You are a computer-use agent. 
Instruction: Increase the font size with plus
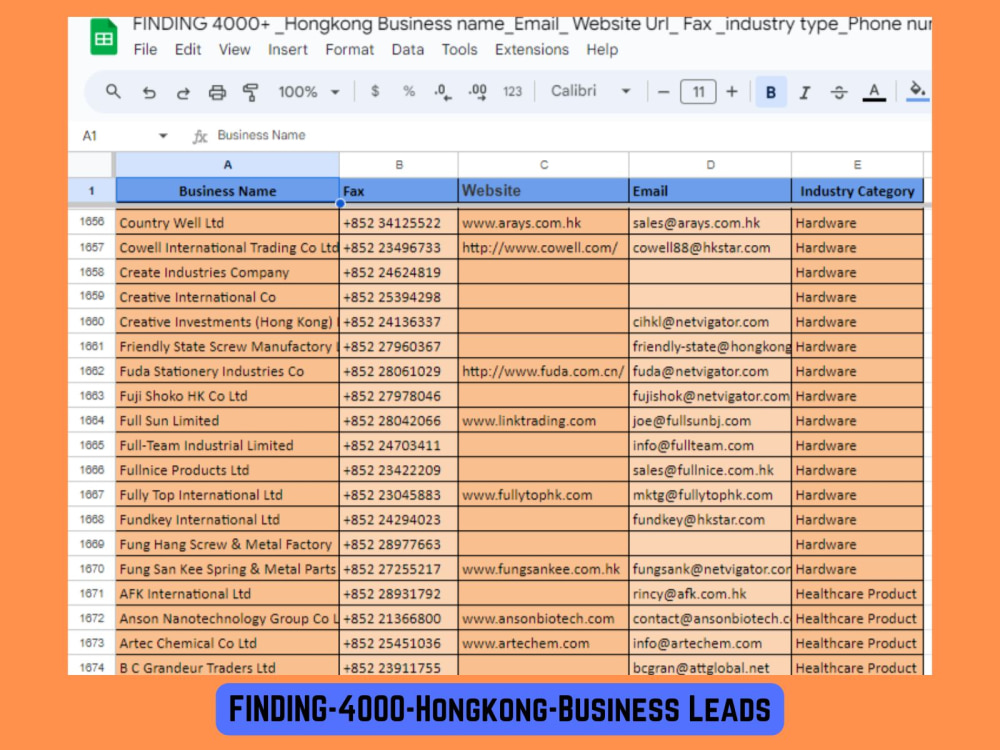coord(732,92)
